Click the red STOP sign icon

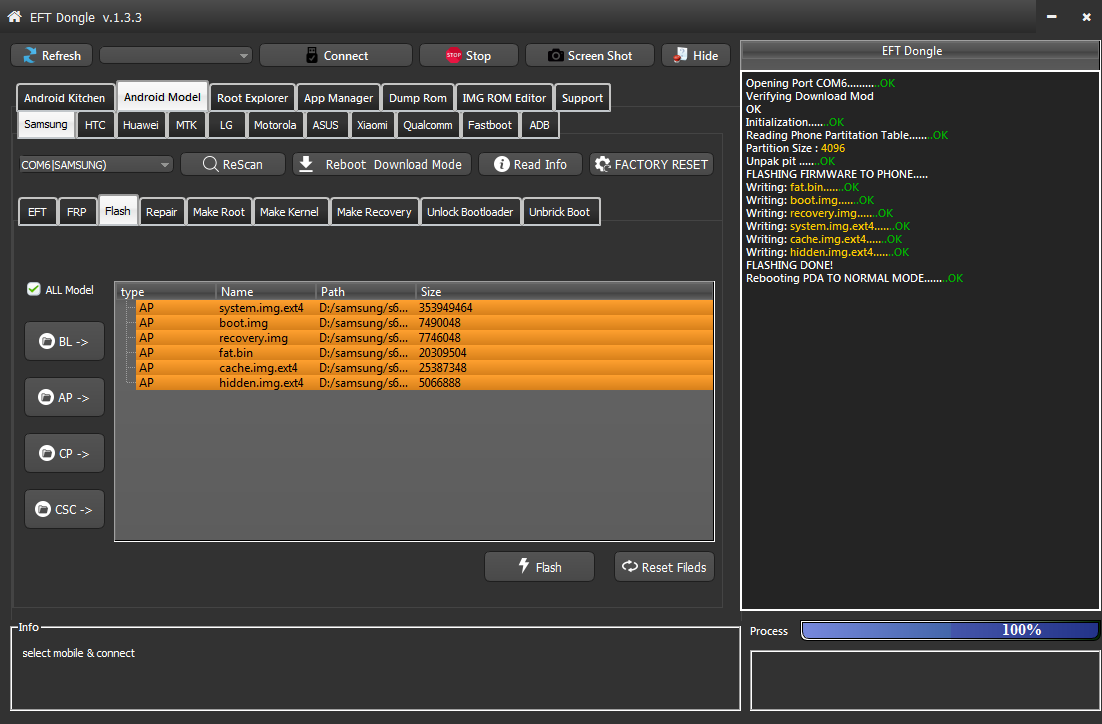pos(454,56)
